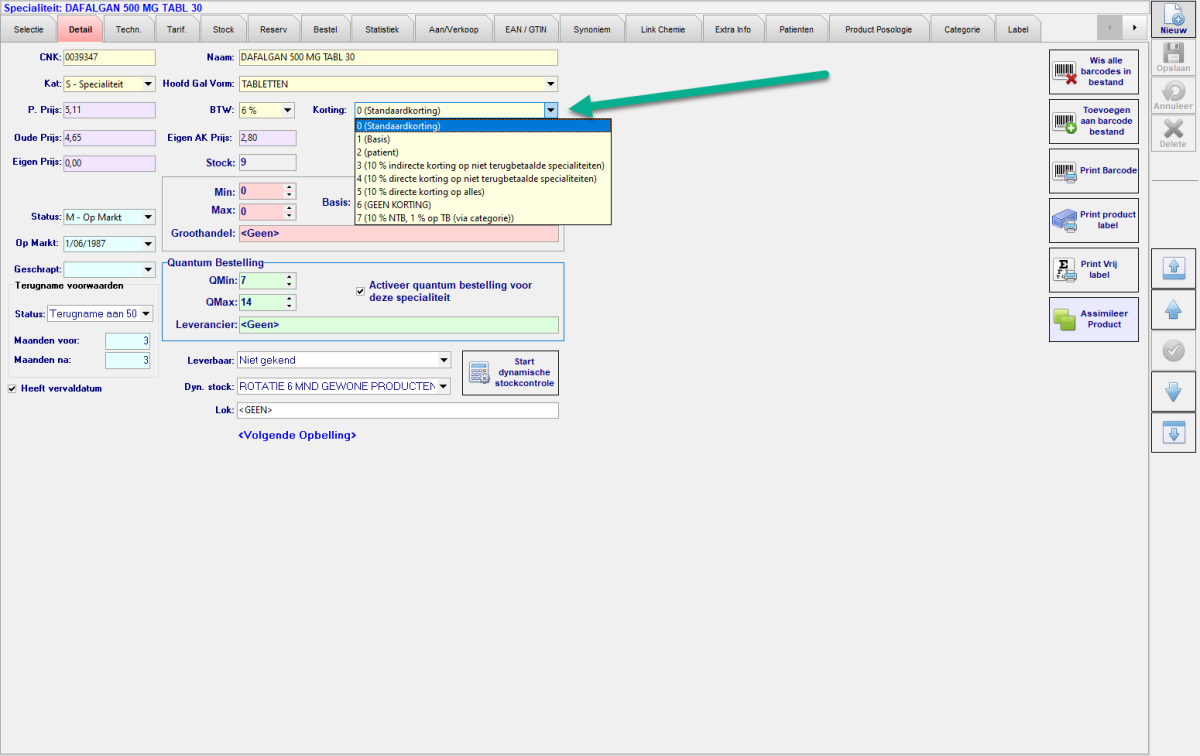
Task: Click the Assimileer Product button
Action: 1093,319
